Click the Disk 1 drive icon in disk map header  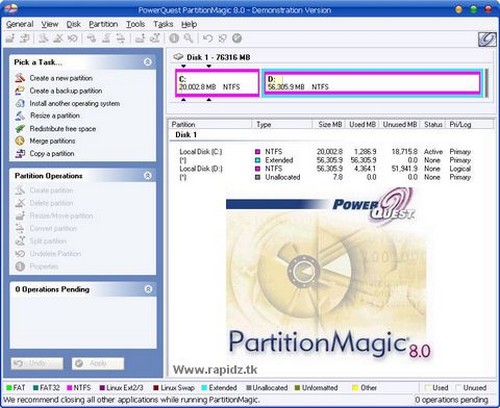(x=178, y=57)
